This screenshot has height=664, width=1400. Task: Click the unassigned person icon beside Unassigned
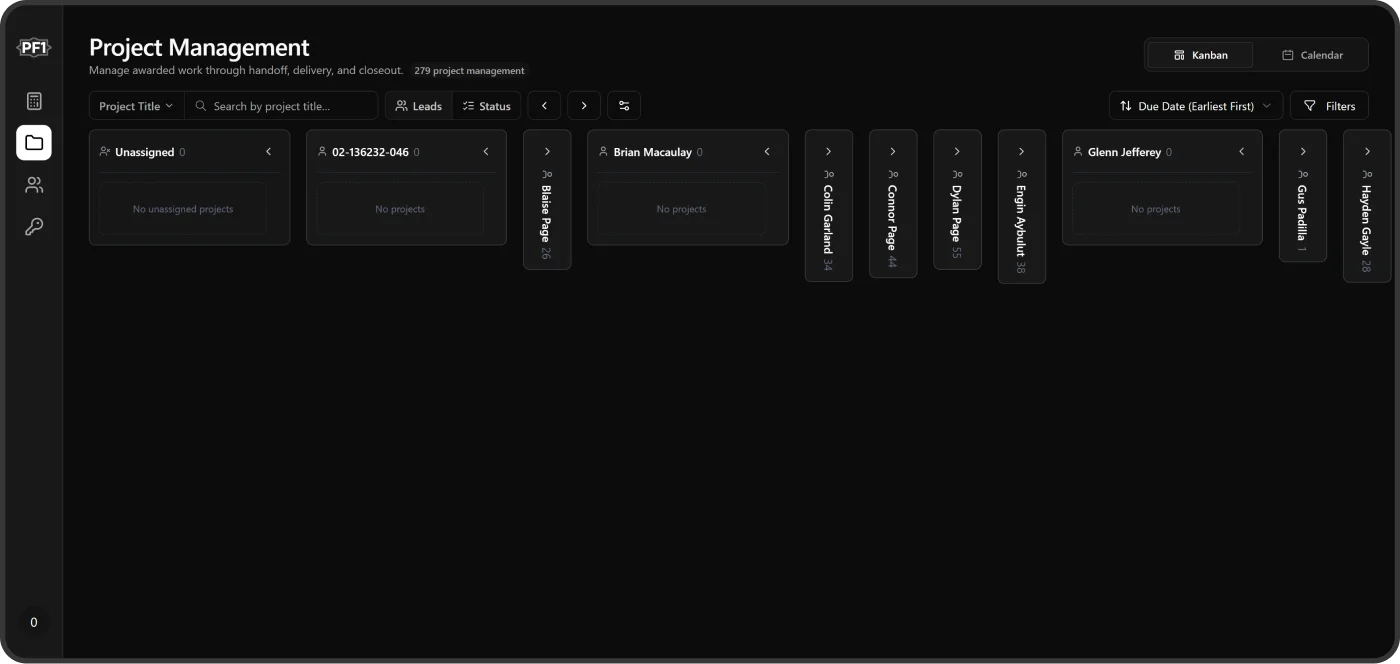click(105, 152)
